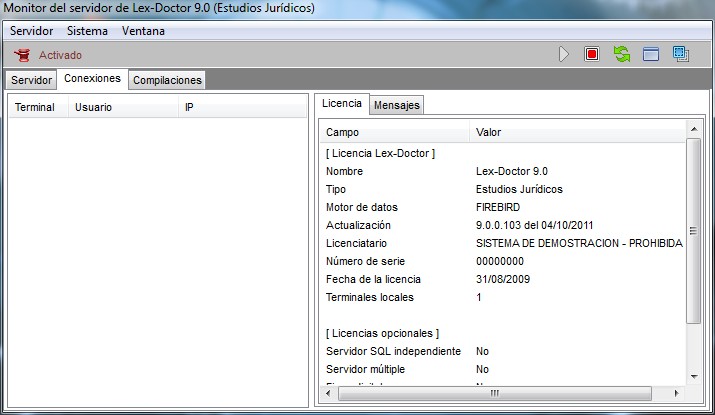The width and height of the screenshot is (715, 415).
Task: Click the Start server play icon
Action: click(564, 54)
